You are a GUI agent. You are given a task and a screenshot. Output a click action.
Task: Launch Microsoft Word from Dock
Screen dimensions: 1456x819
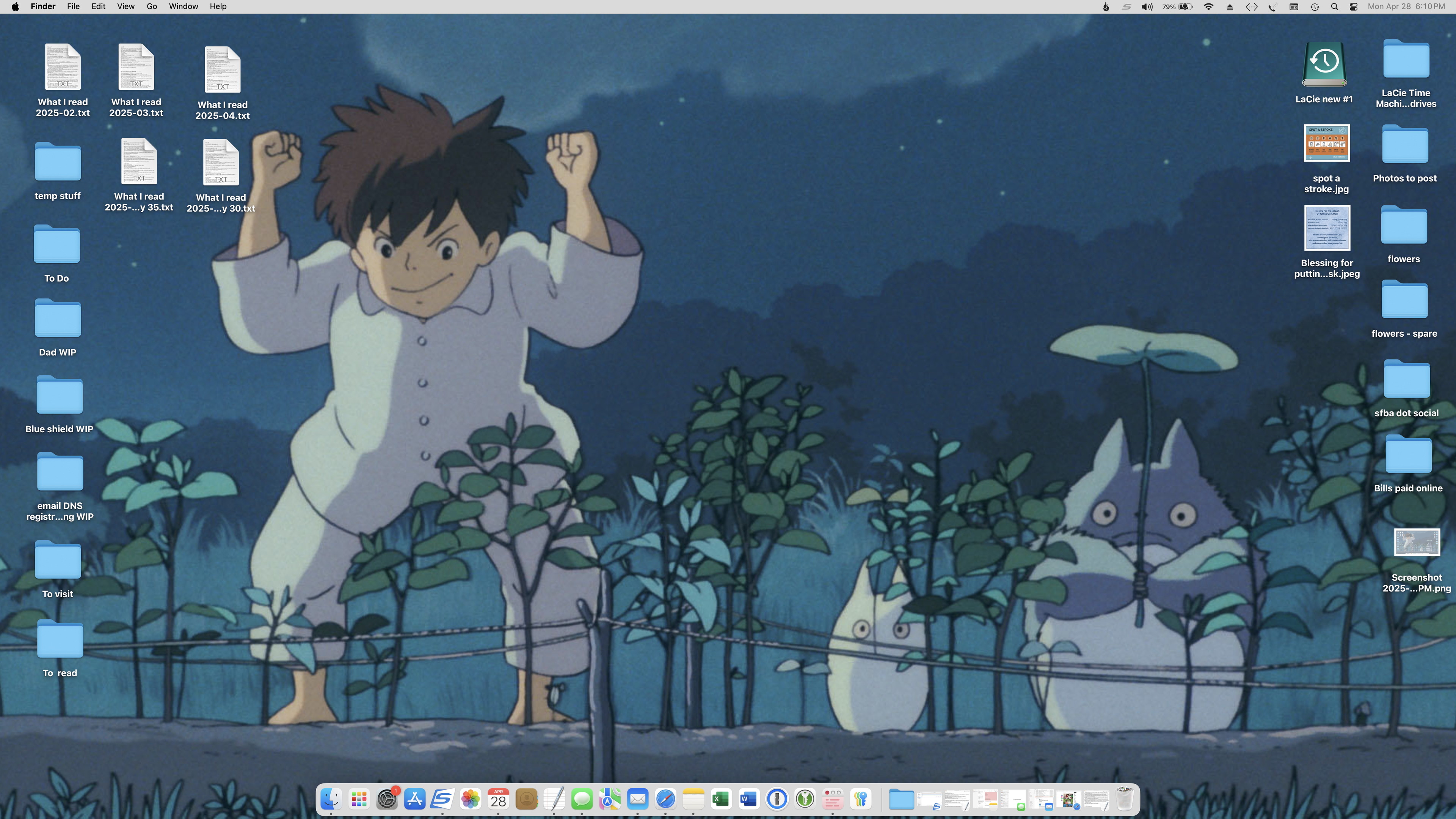point(749,799)
